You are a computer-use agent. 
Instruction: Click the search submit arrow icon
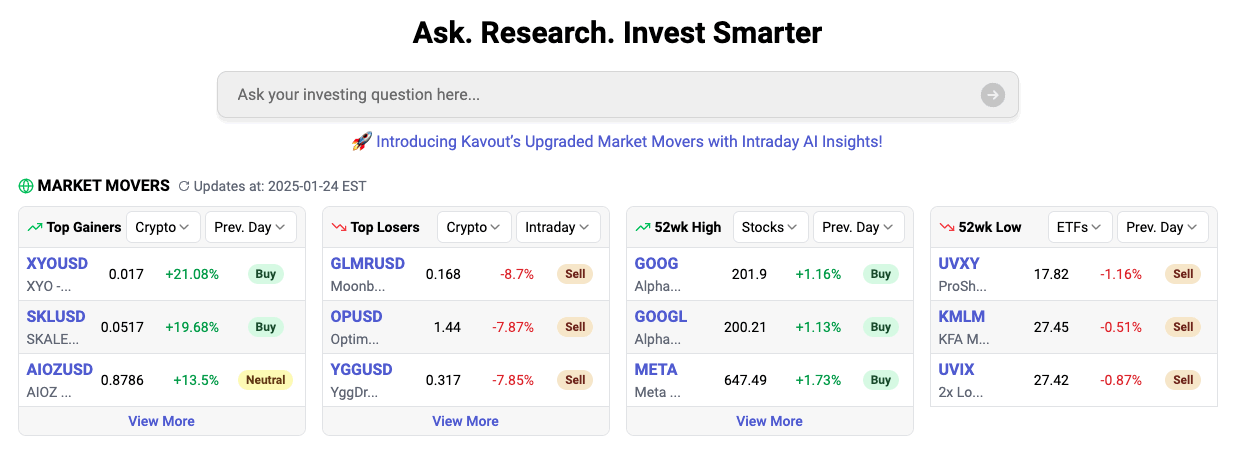992,95
